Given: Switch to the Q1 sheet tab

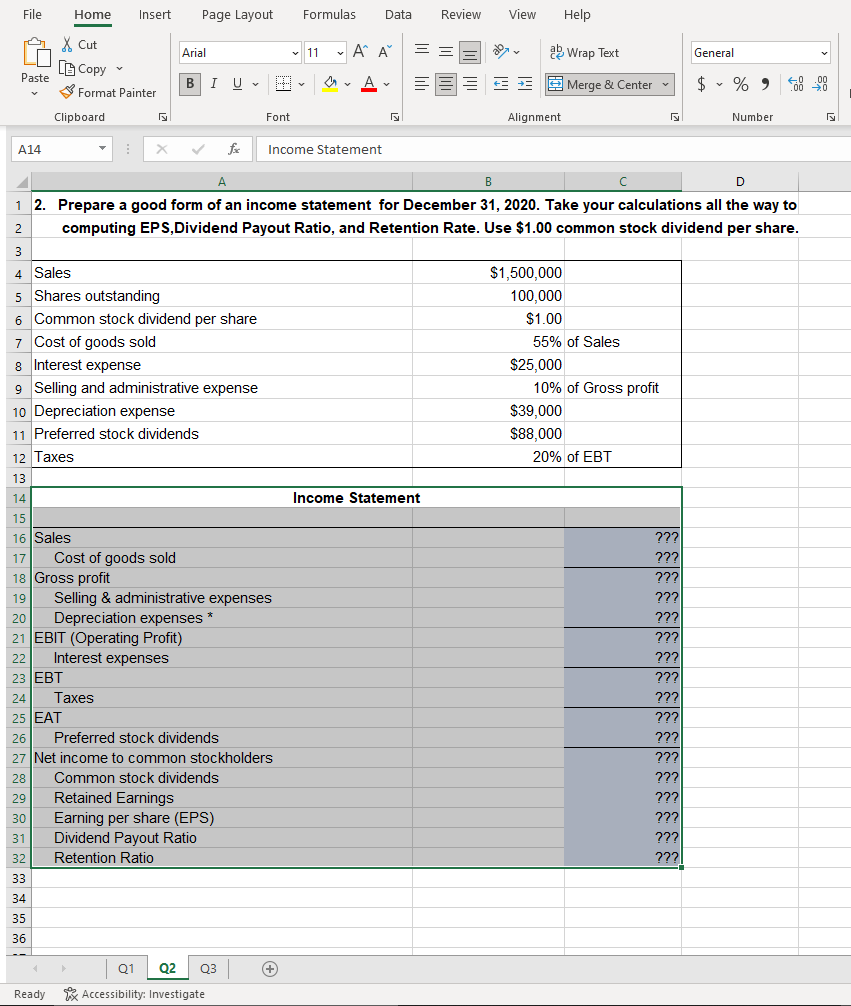Looking at the screenshot, I should tap(126, 968).
